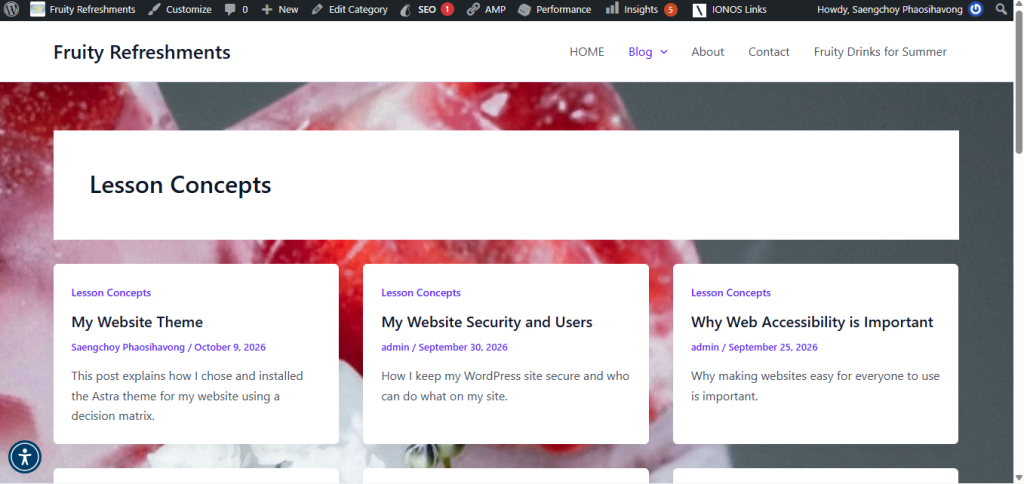Open the WordPress logo menu

11,10
